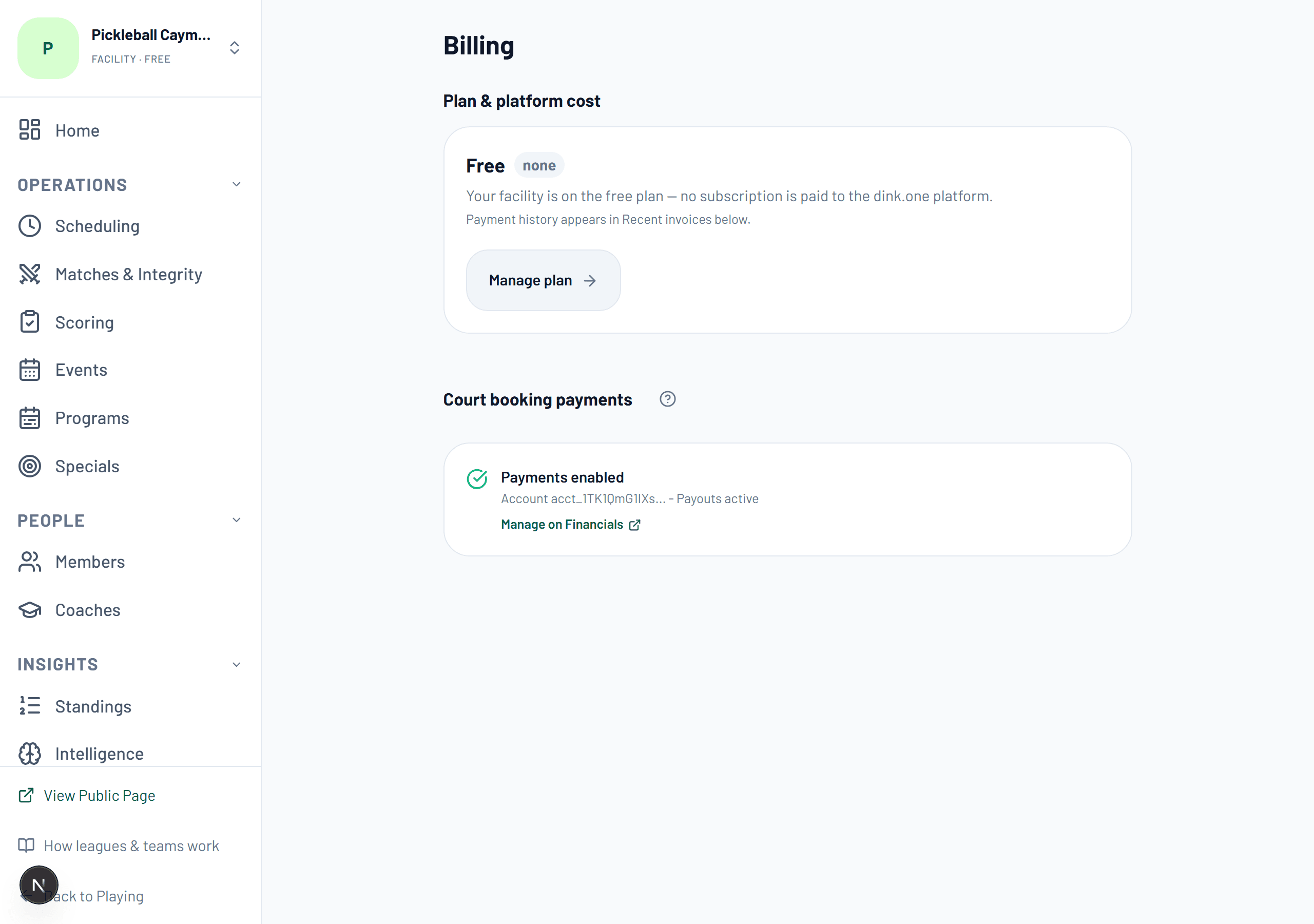Click the Standings numbered list icon

(x=29, y=706)
